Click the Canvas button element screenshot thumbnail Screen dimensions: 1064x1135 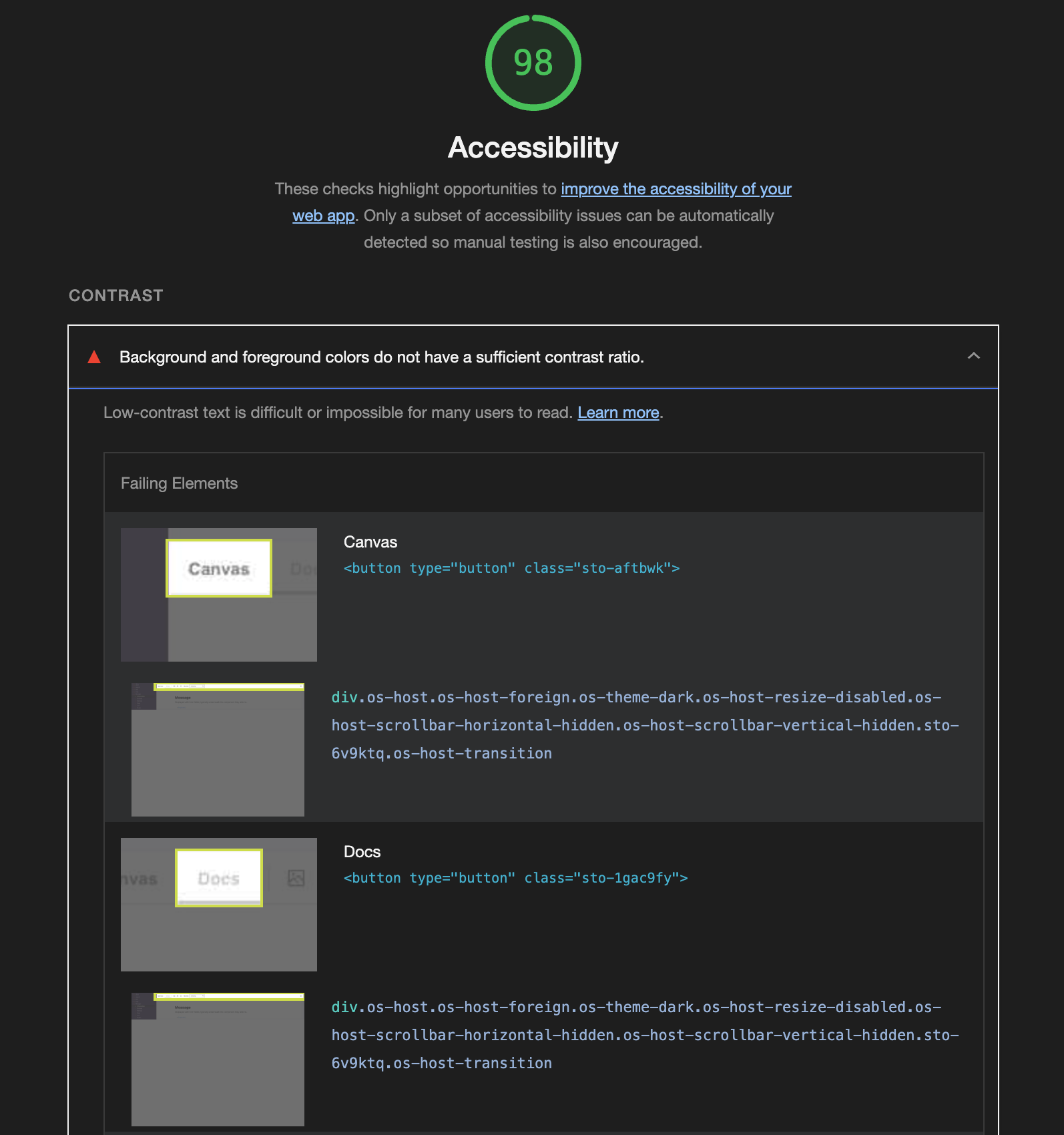pyautogui.click(x=218, y=594)
